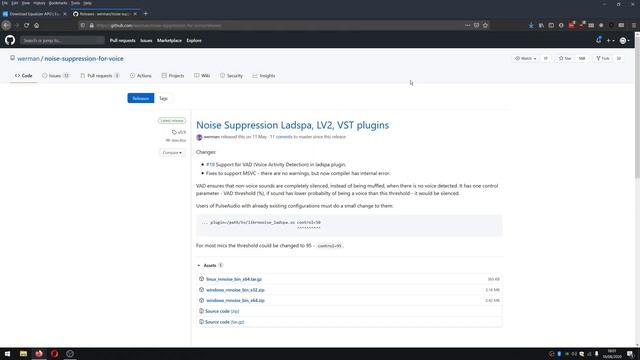The image size is (640, 360).
Task: Open the Wiki tab
Action: (202, 76)
